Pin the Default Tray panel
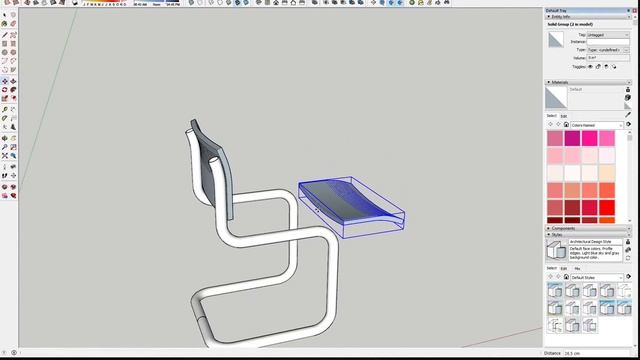640x360 pixels. pos(629,11)
